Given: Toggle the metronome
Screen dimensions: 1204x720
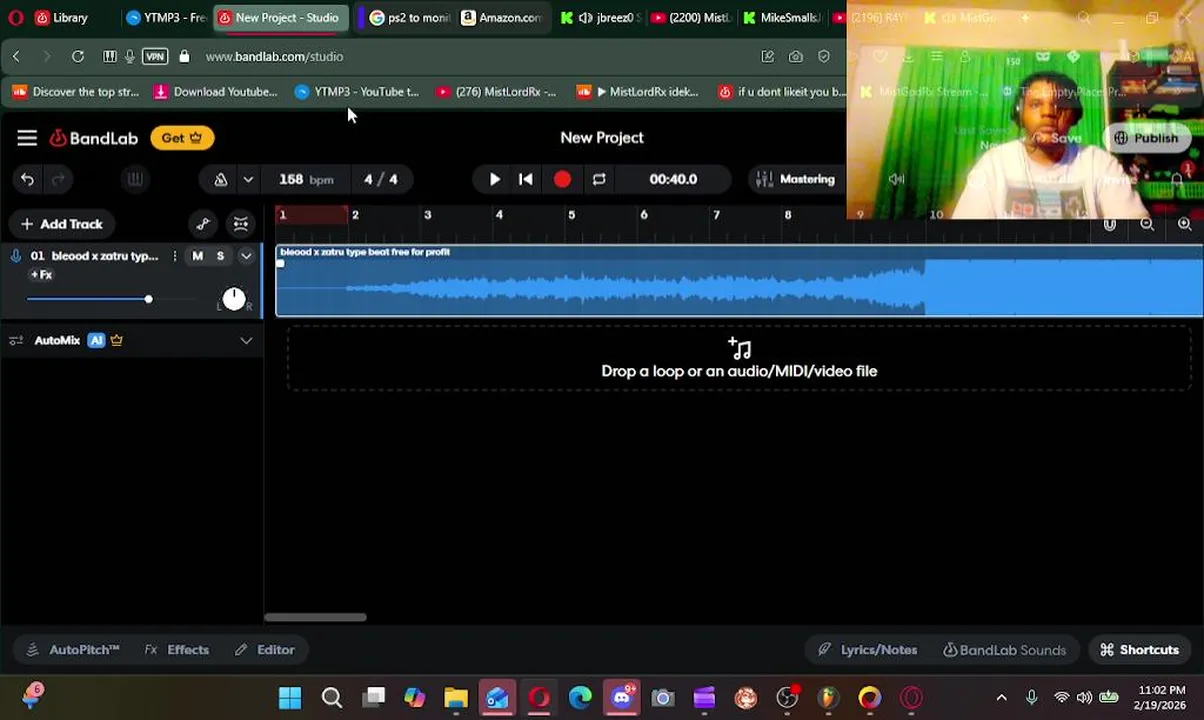Looking at the screenshot, I should click(x=220, y=179).
